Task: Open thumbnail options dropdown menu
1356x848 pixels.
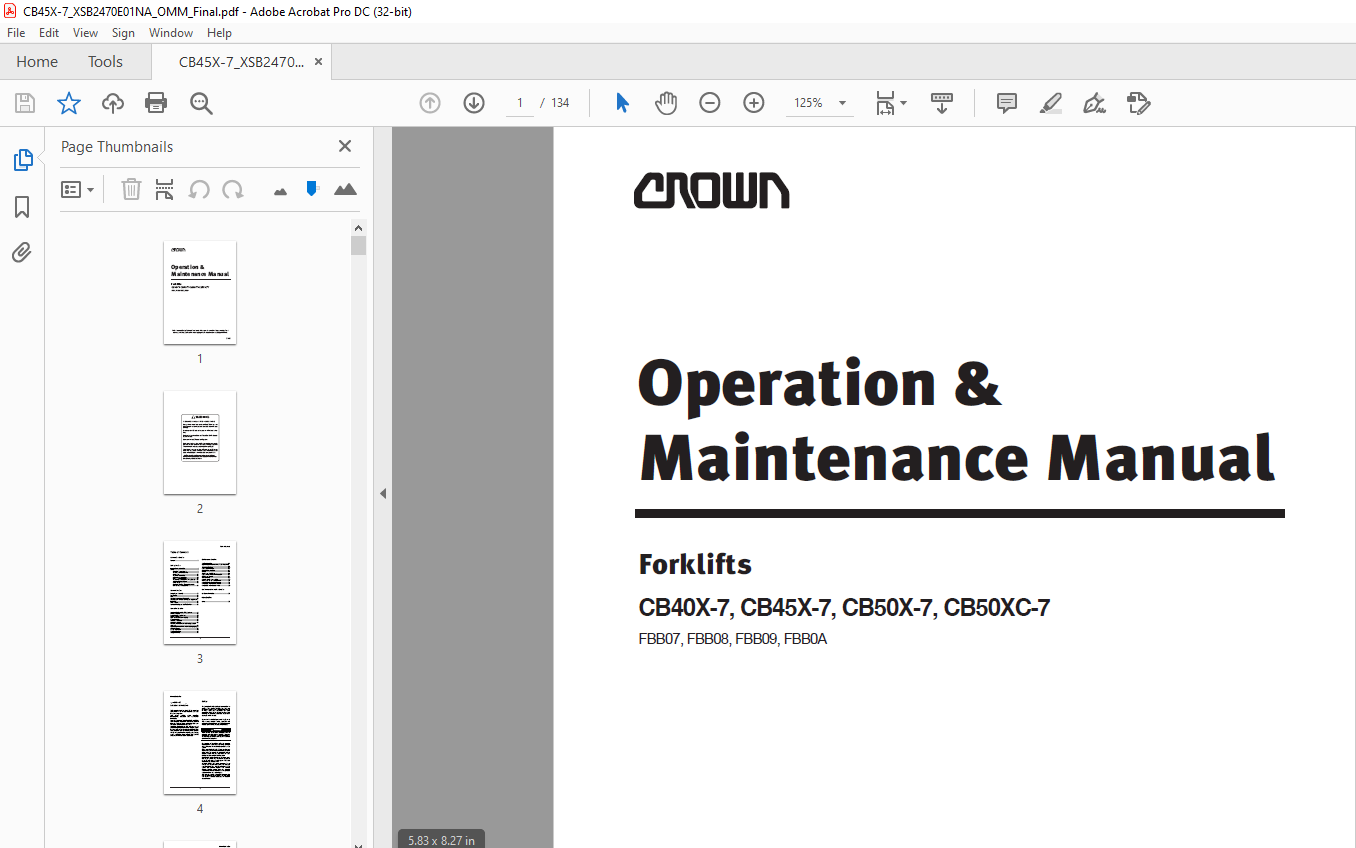Action: (x=78, y=189)
